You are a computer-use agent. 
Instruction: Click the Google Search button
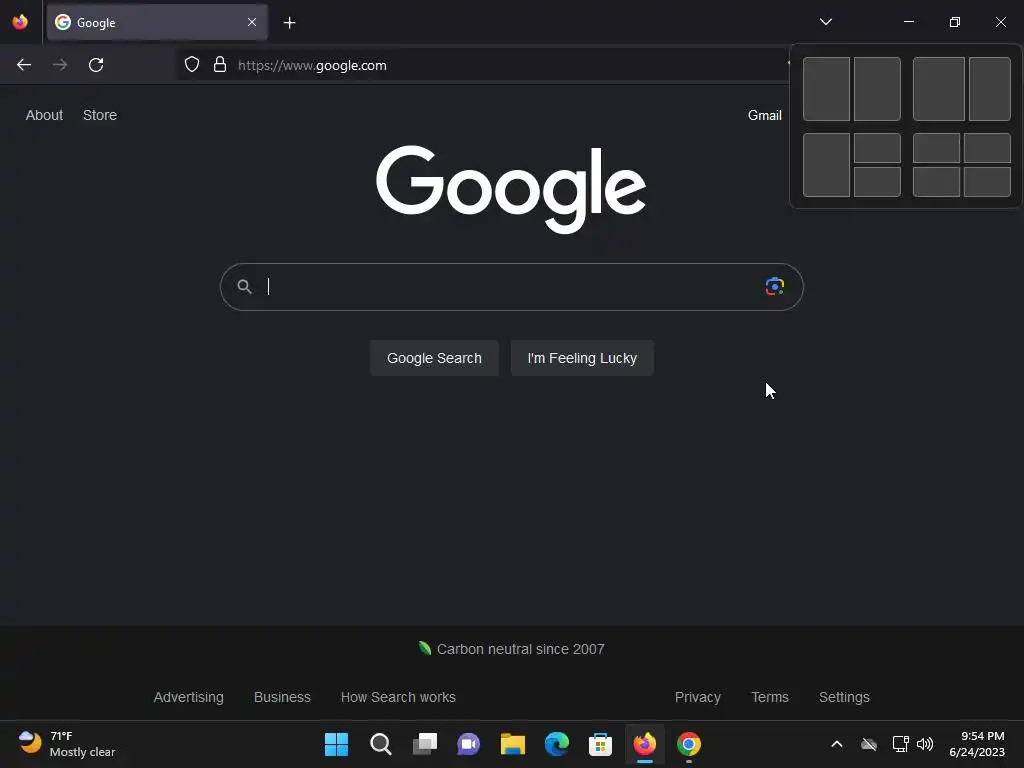(434, 358)
